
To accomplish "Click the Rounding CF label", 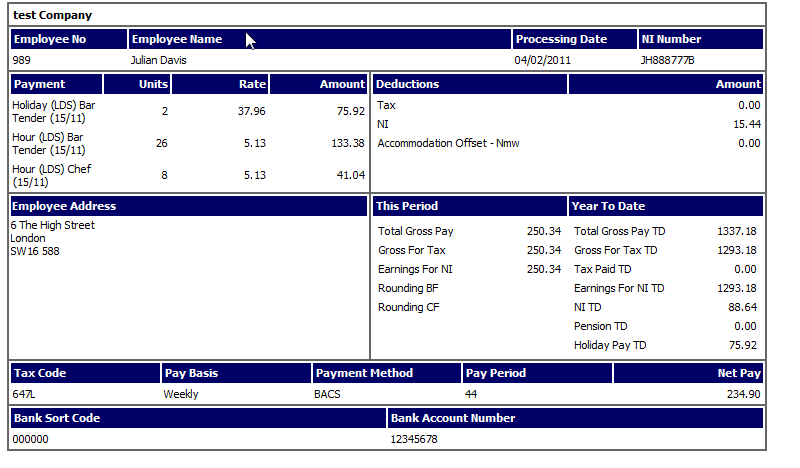I will (x=409, y=307).
